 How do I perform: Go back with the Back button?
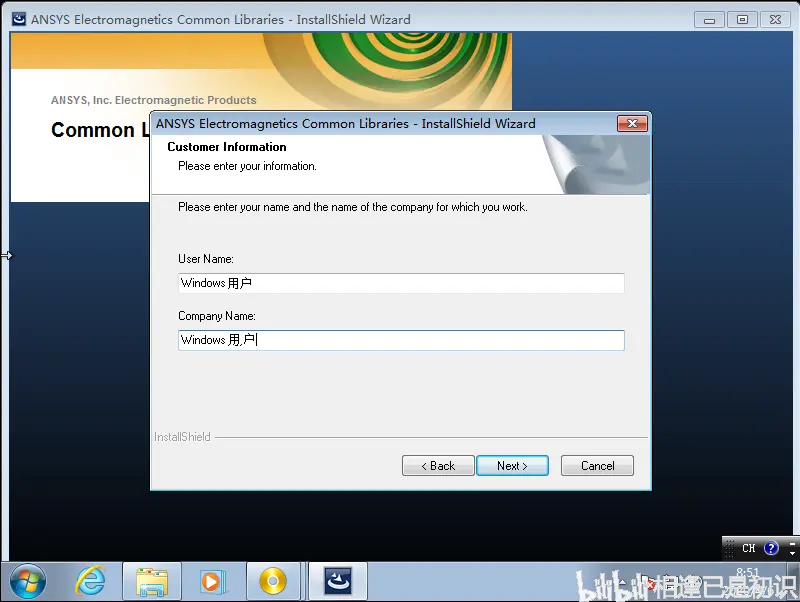pos(438,465)
